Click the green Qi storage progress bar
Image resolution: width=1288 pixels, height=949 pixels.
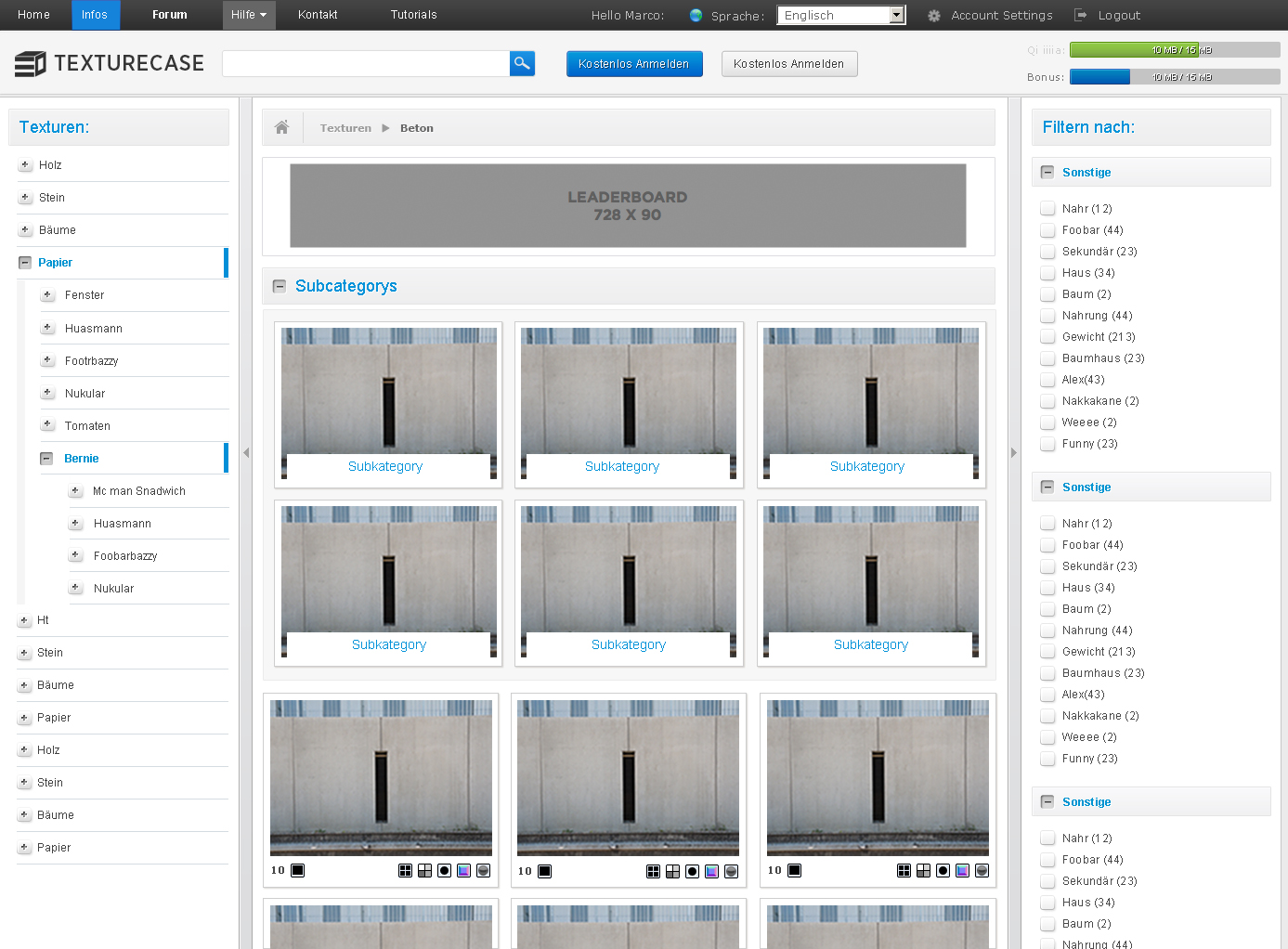pos(1175,50)
